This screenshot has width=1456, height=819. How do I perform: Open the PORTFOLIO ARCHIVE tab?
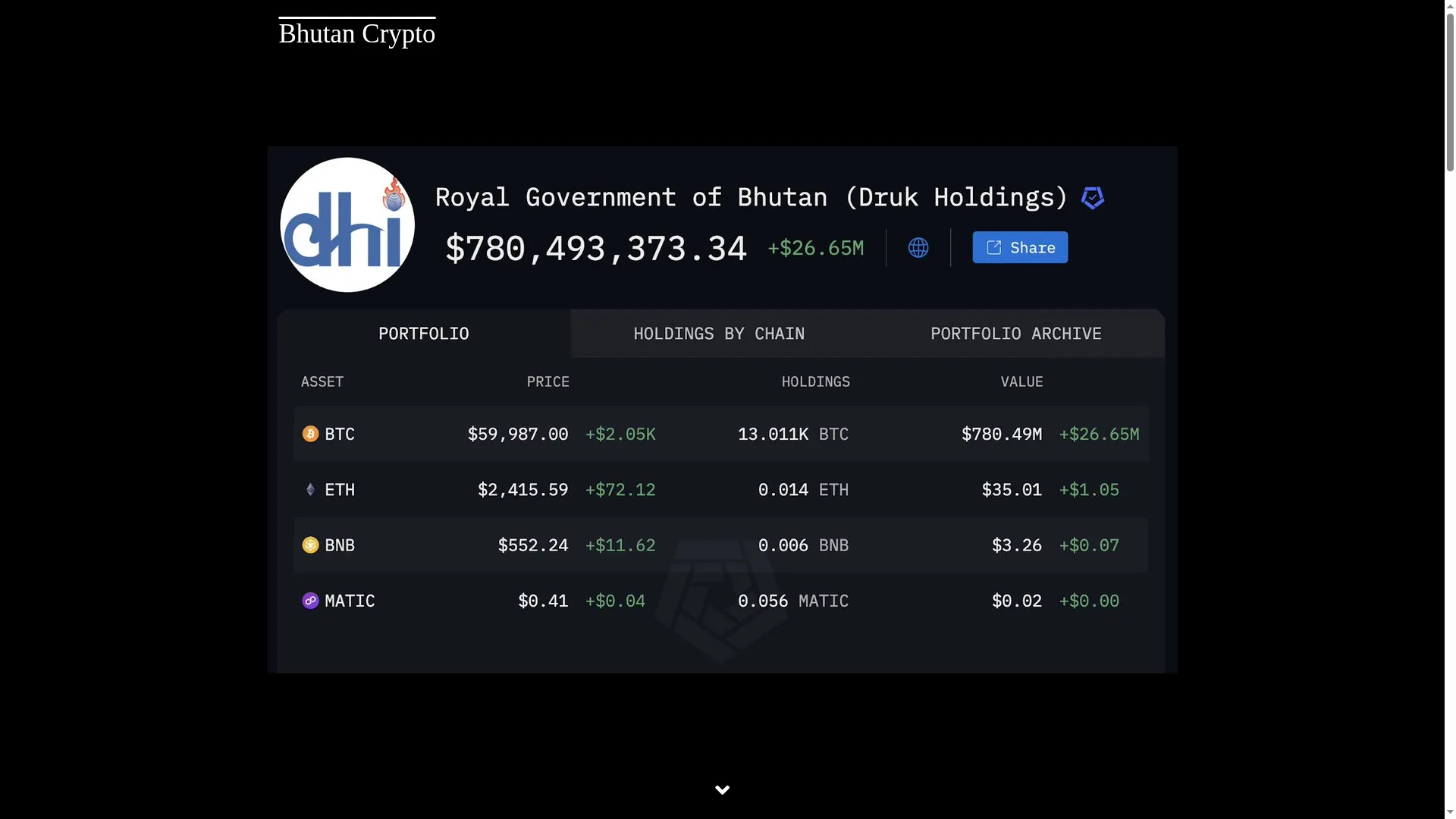1016,334
